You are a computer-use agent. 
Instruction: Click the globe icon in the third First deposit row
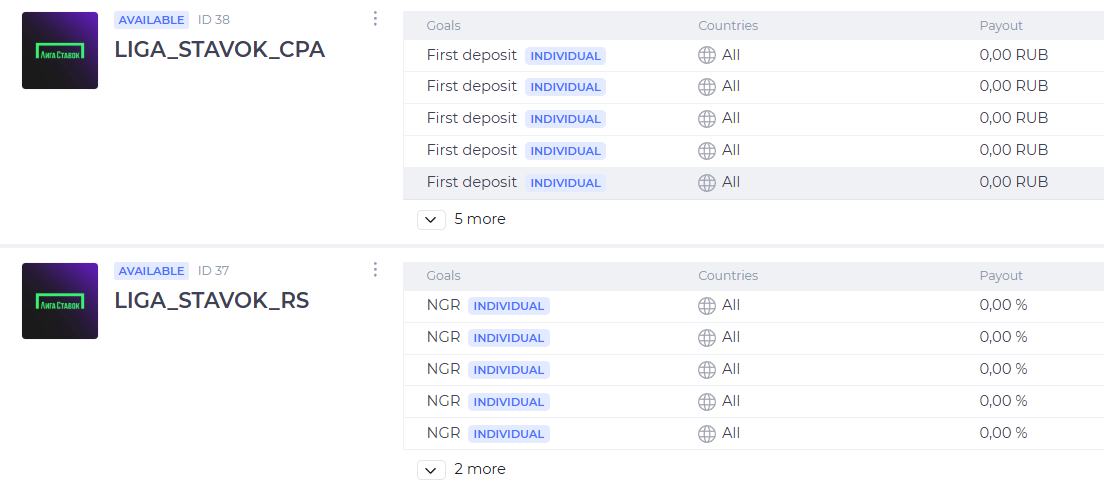[707, 118]
